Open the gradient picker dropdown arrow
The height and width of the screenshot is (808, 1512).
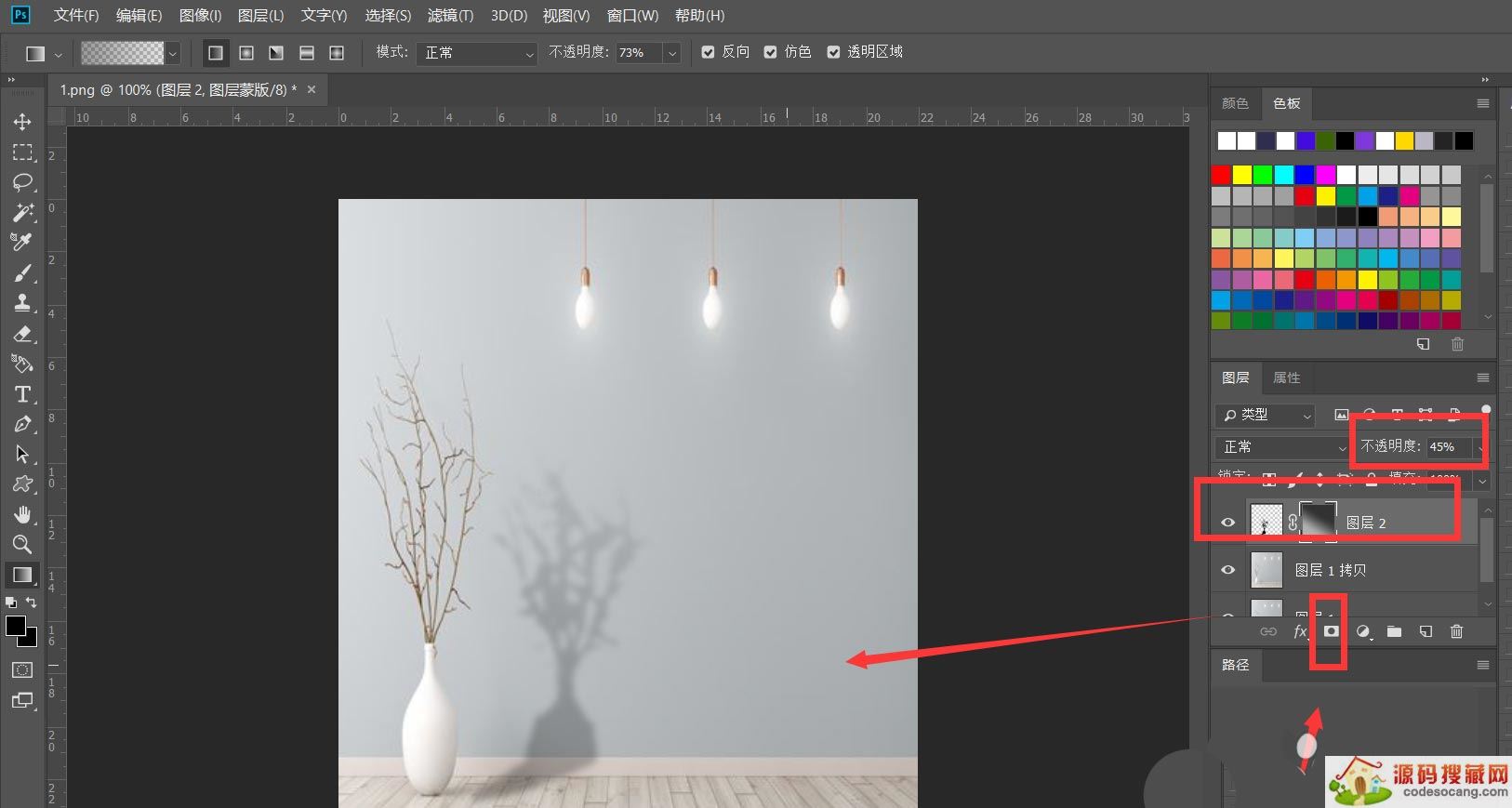tap(172, 53)
